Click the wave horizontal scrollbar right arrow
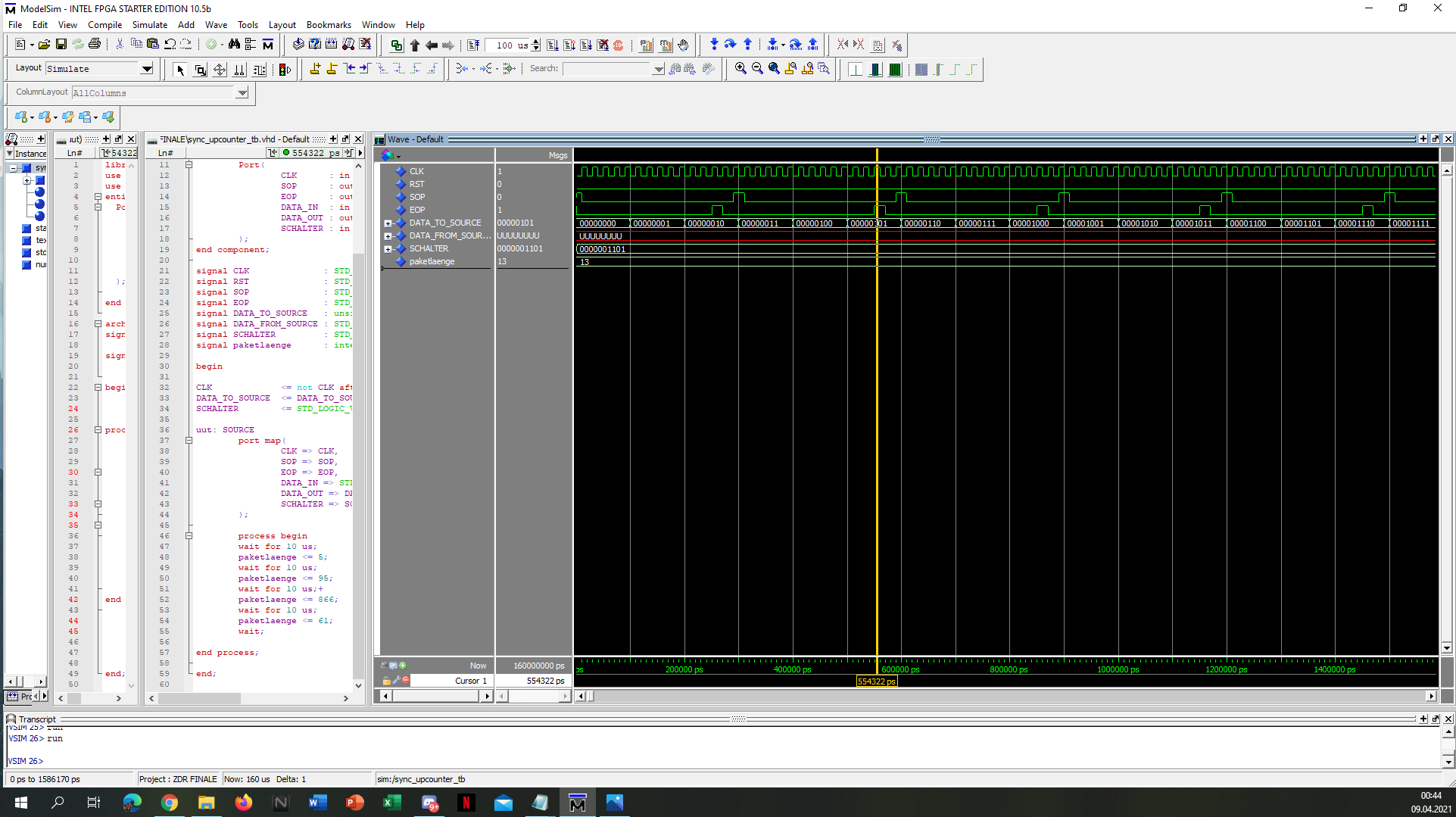 1431,696
